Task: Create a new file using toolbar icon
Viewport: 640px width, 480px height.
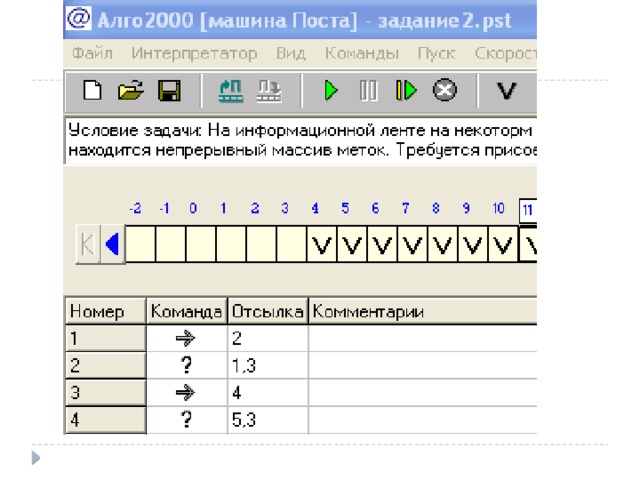Action: pyautogui.click(x=92, y=92)
